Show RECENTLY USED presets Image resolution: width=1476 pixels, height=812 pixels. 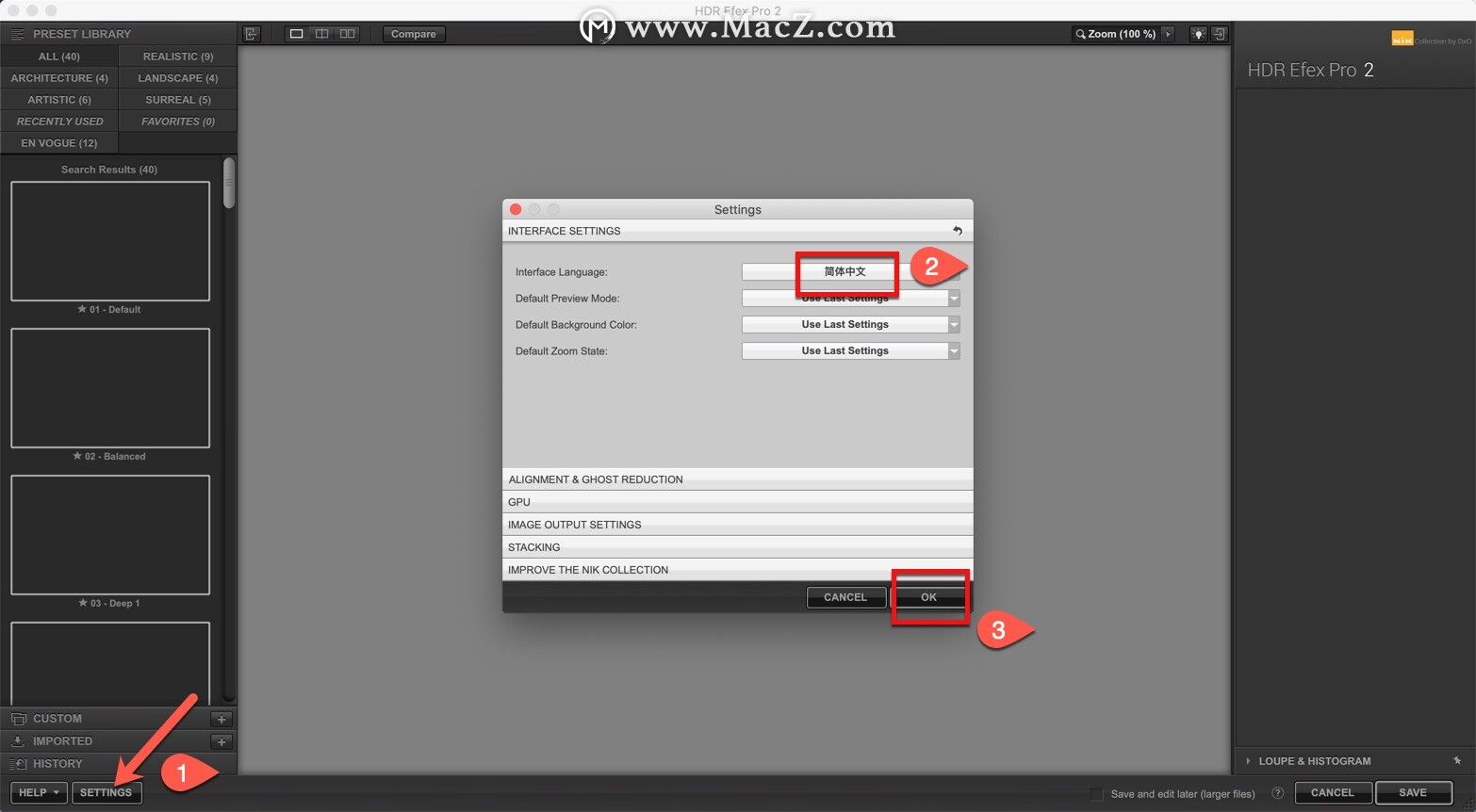point(59,122)
